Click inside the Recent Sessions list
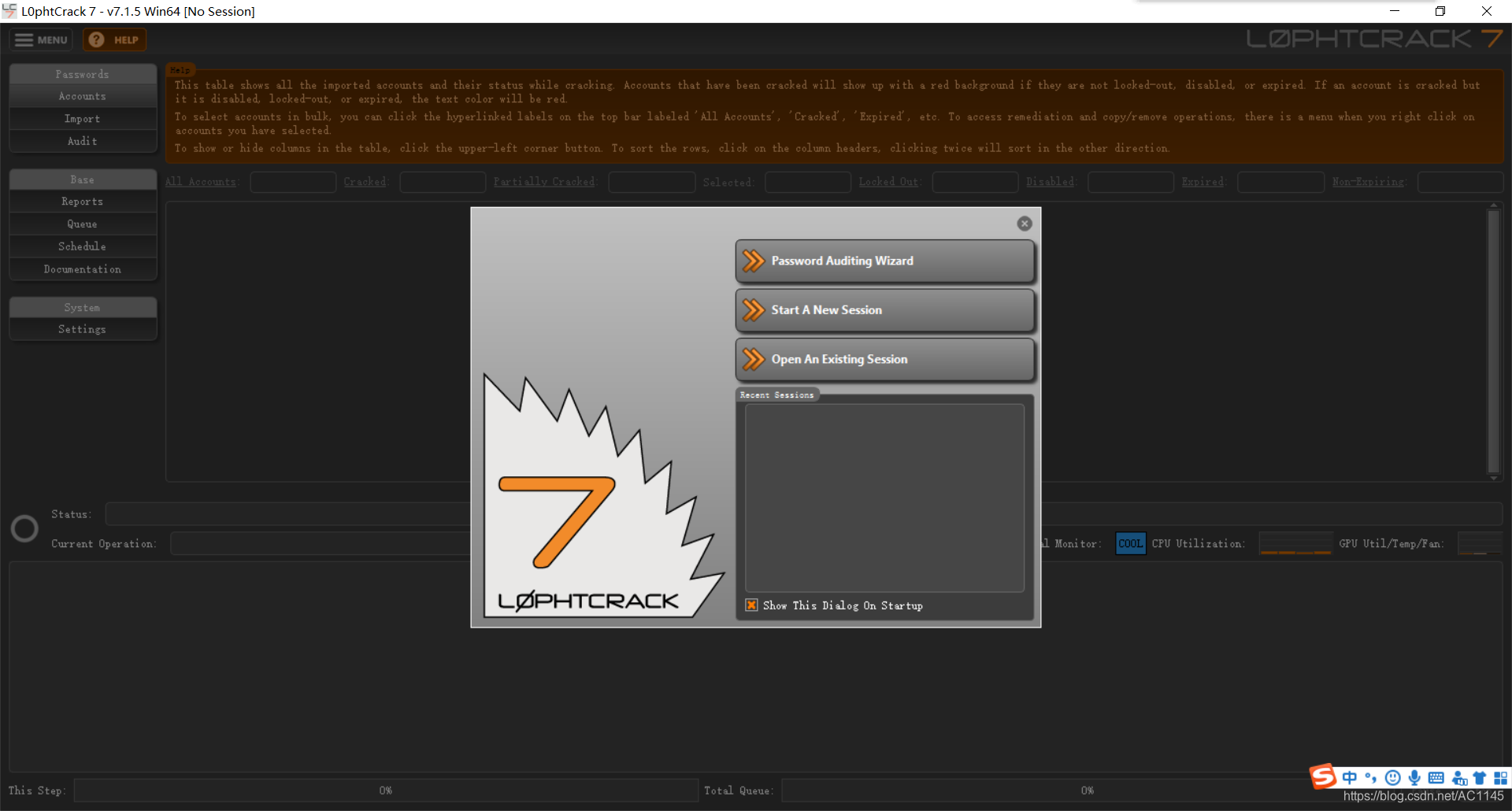 point(884,498)
